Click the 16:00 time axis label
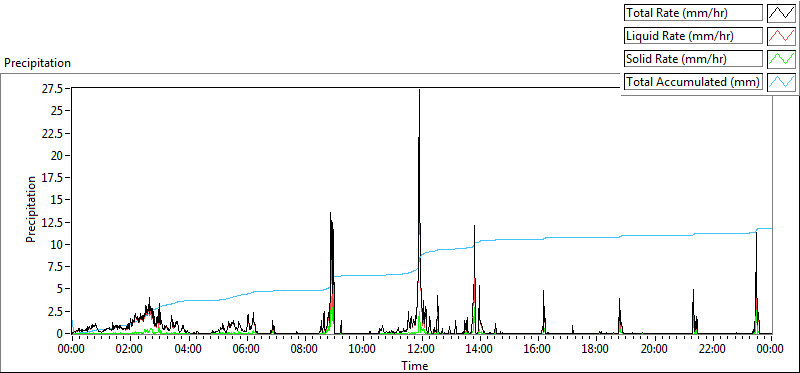This screenshot has height=373, width=800. tap(538, 350)
